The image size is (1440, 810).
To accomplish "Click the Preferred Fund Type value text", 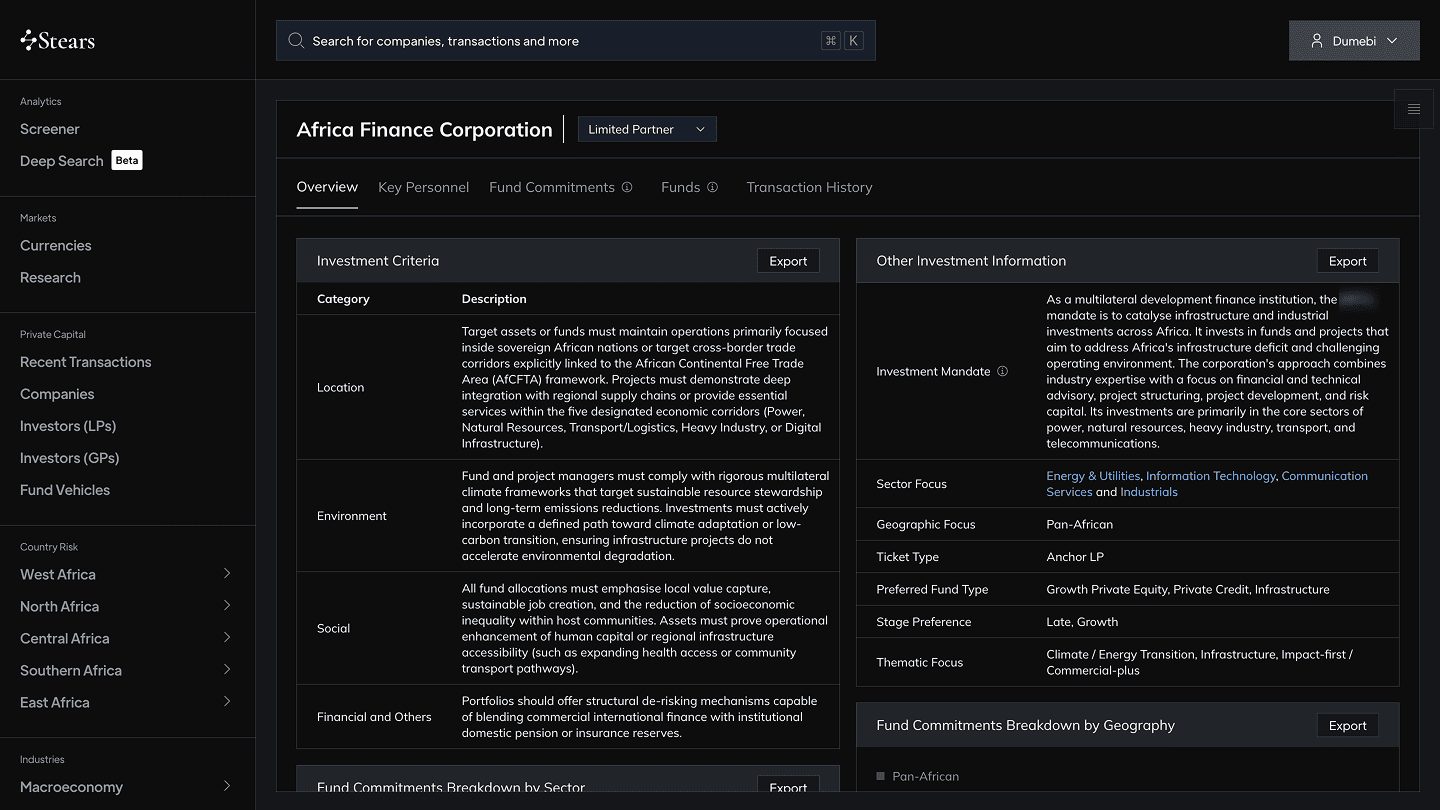I will coord(1188,589).
